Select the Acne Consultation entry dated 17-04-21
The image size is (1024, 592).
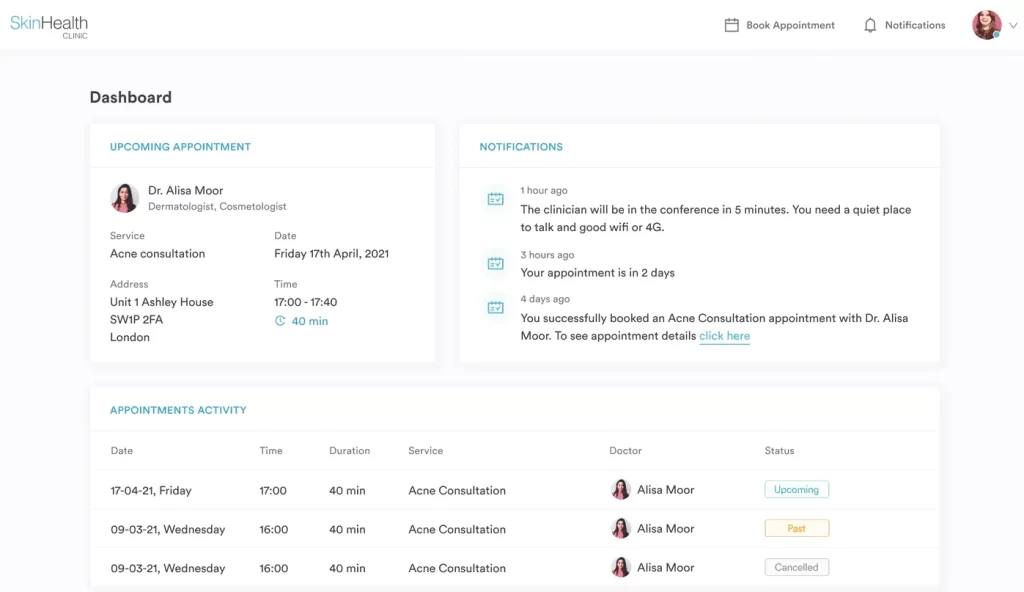[456, 490]
